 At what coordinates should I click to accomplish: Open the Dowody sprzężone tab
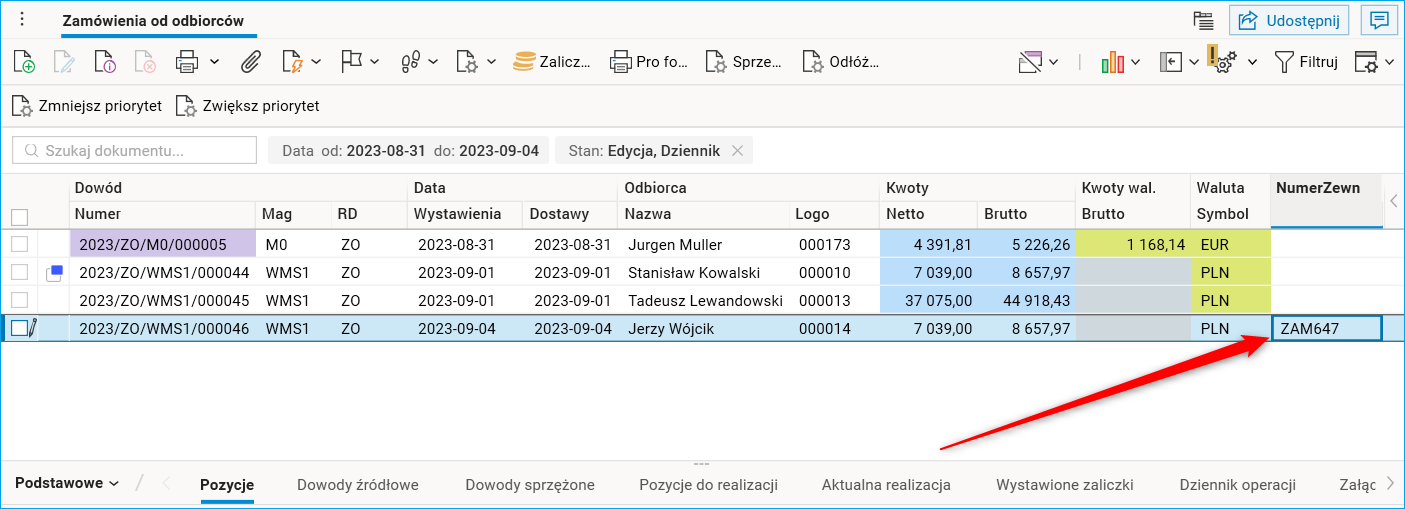click(530, 485)
